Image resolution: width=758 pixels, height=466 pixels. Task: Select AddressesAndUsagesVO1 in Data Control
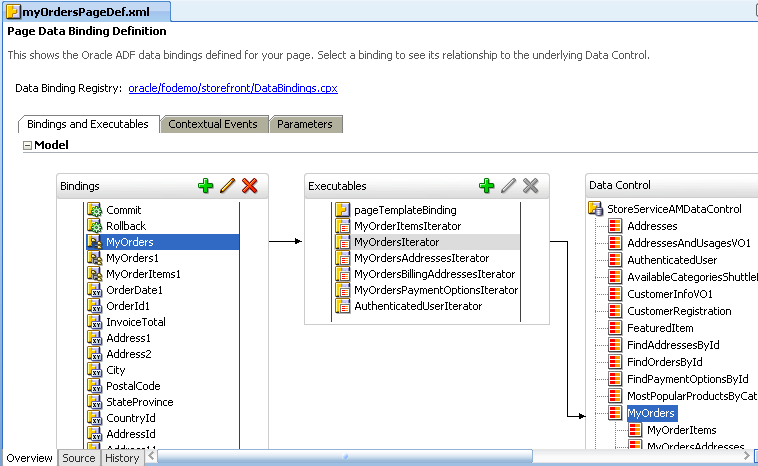tap(688, 243)
